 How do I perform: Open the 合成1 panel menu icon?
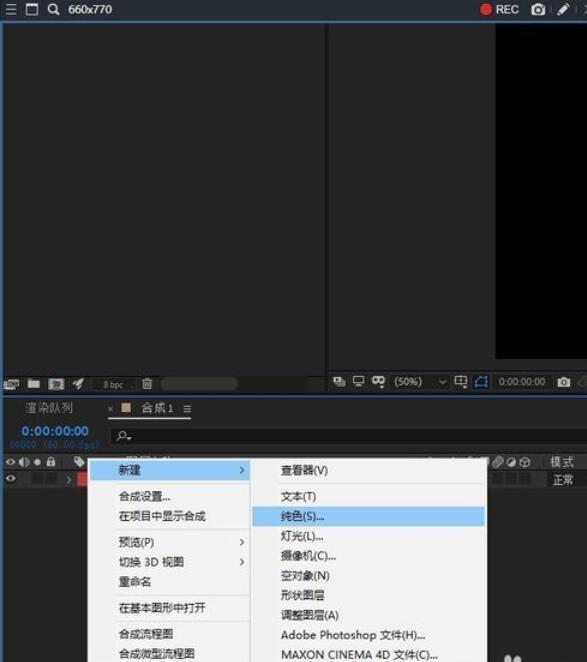(187, 409)
